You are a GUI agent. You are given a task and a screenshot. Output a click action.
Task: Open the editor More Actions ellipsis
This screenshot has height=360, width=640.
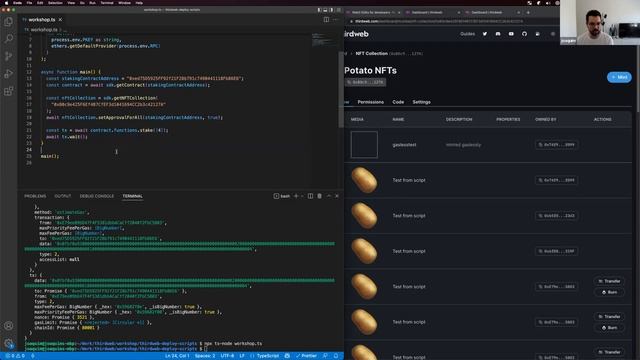tap(336, 20)
